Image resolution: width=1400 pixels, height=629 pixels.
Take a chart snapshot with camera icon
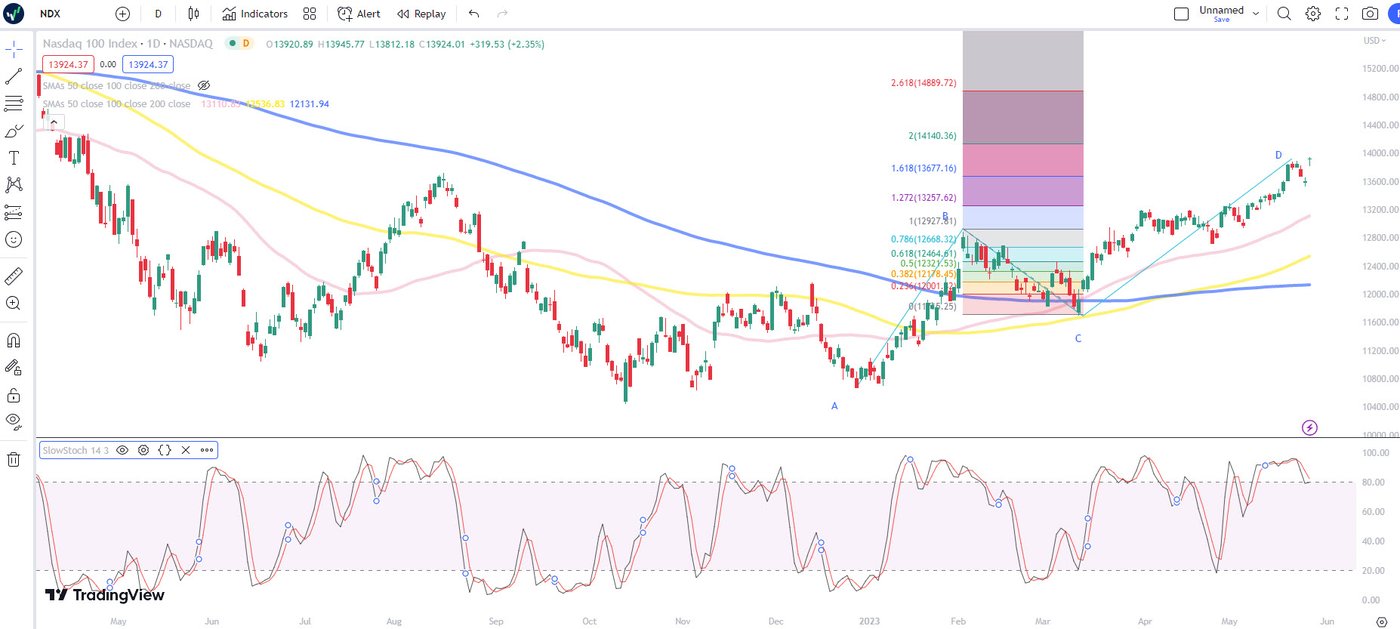(x=1370, y=14)
